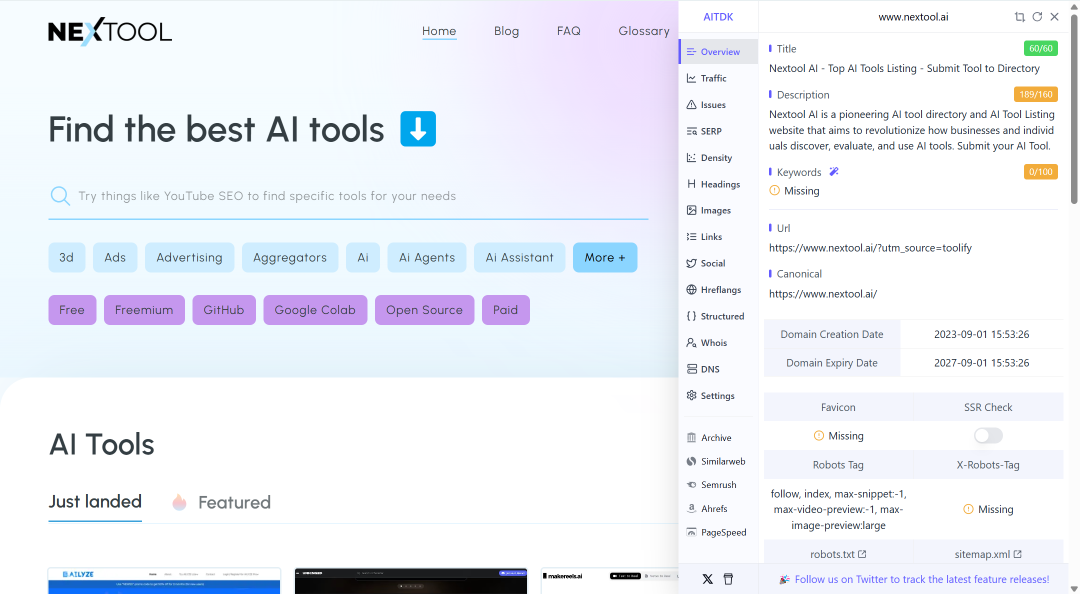Filter by Google Colab tag
1080x594 pixels.
[x=315, y=310]
